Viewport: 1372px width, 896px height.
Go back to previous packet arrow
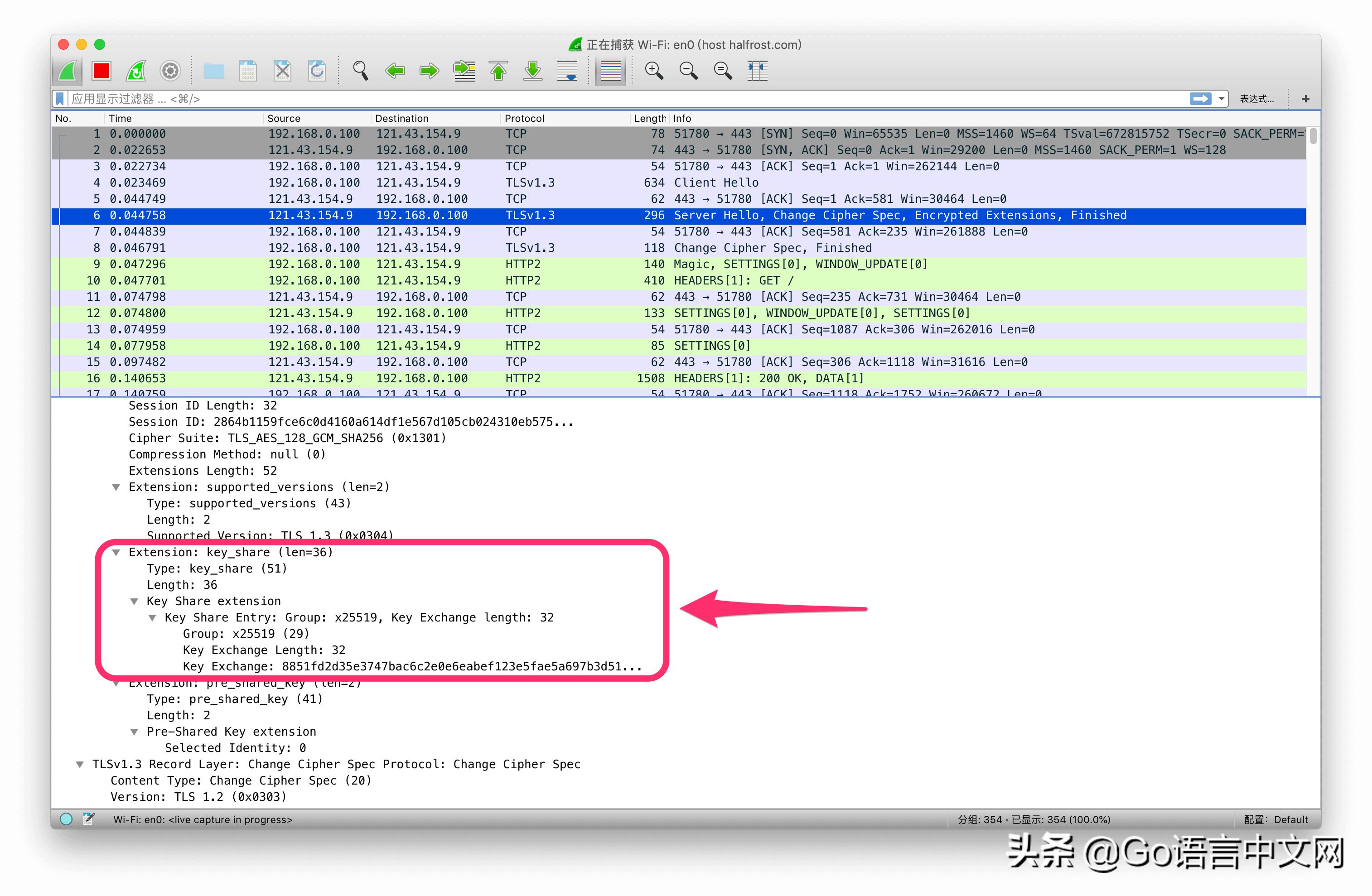(395, 71)
